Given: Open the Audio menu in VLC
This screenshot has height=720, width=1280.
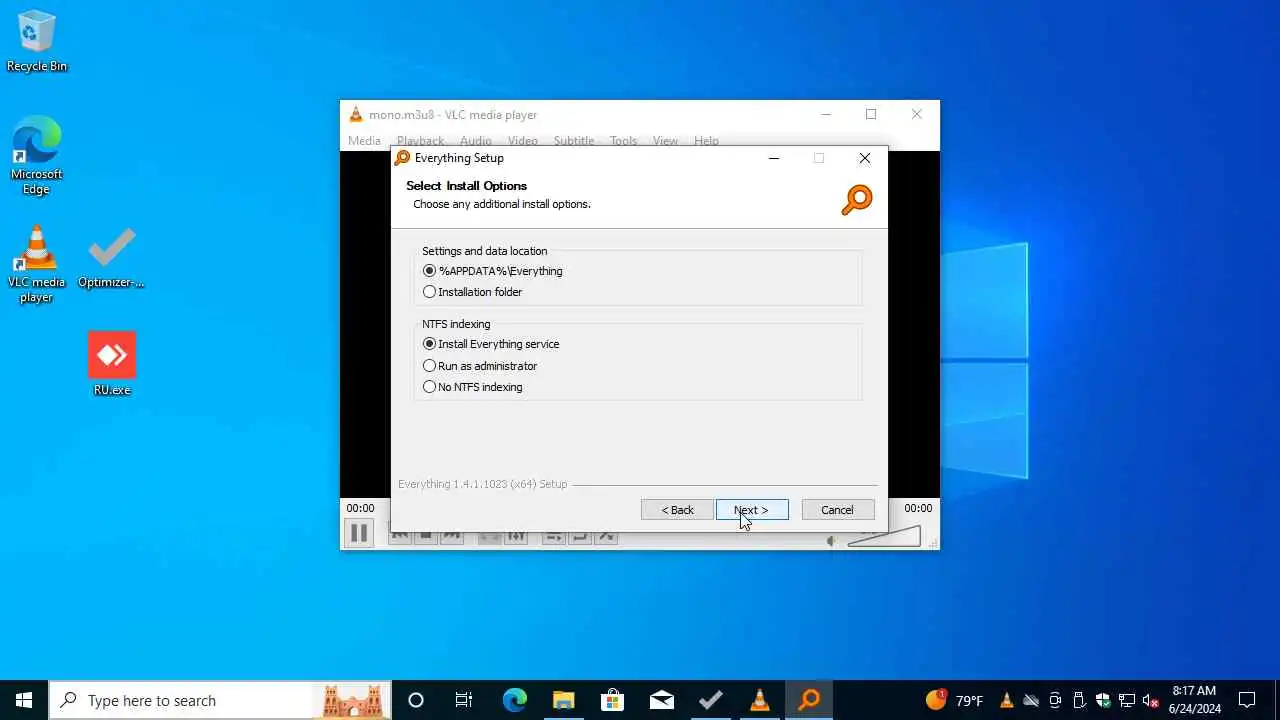Looking at the screenshot, I should [x=476, y=141].
